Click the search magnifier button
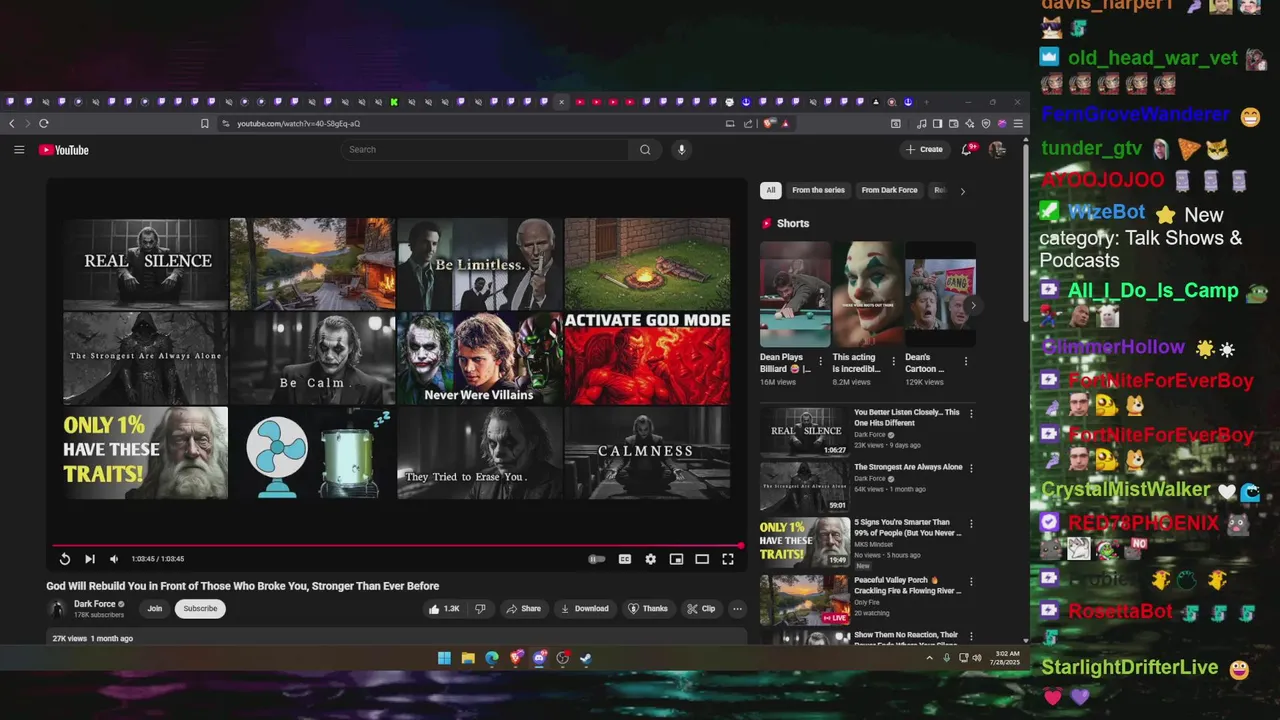This screenshot has width=1280, height=720. coord(645,150)
